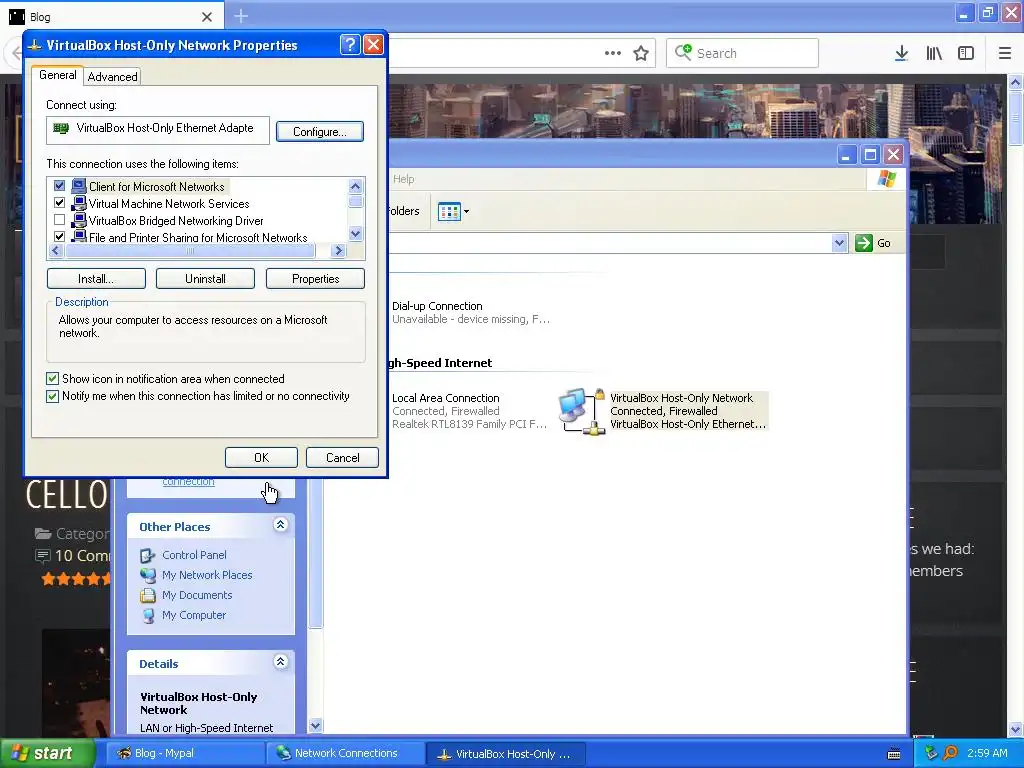Select the Blog browser tab
This screenshot has height=768, width=1024.
click(111, 16)
